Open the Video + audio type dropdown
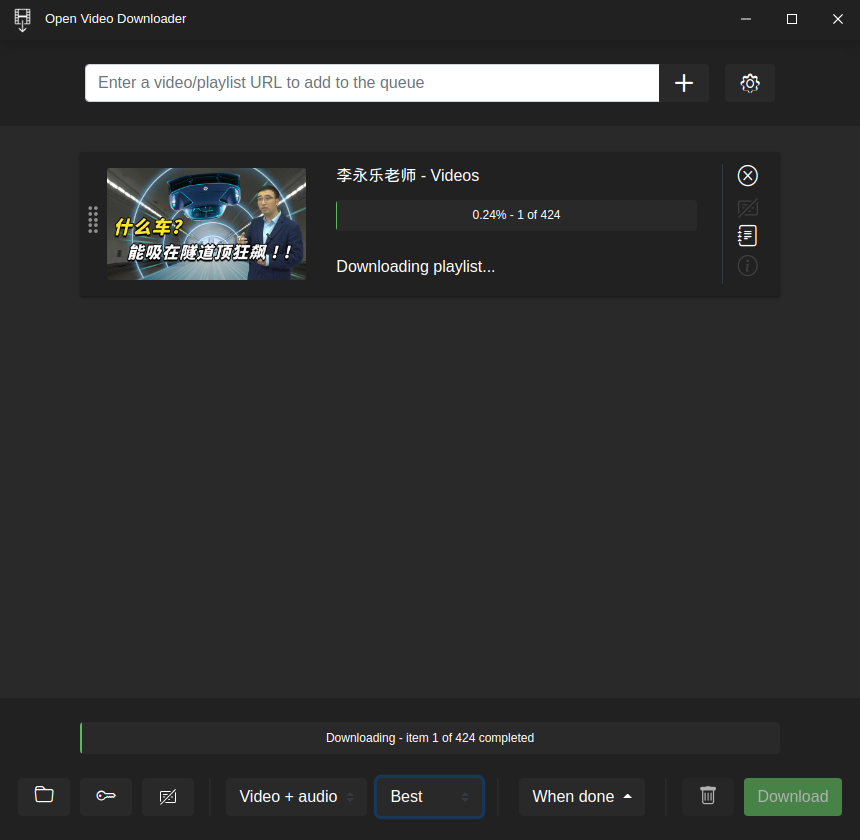The width and height of the screenshot is (860, 840). point(296,796)
